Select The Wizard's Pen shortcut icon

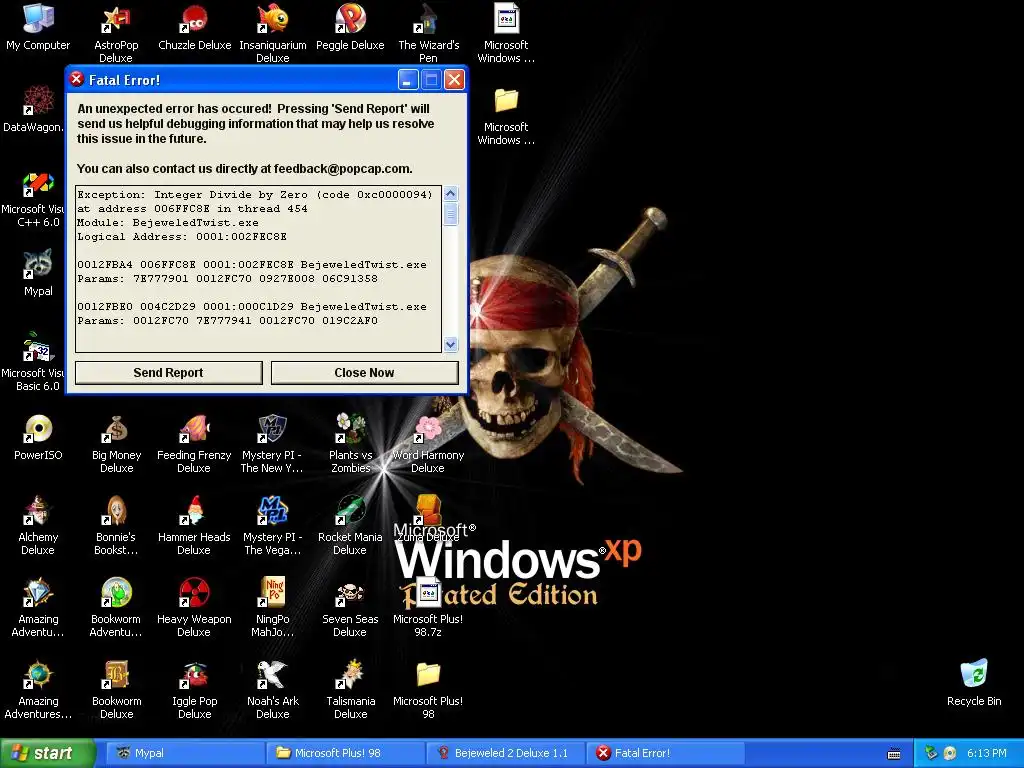click(x=428, y=18)
